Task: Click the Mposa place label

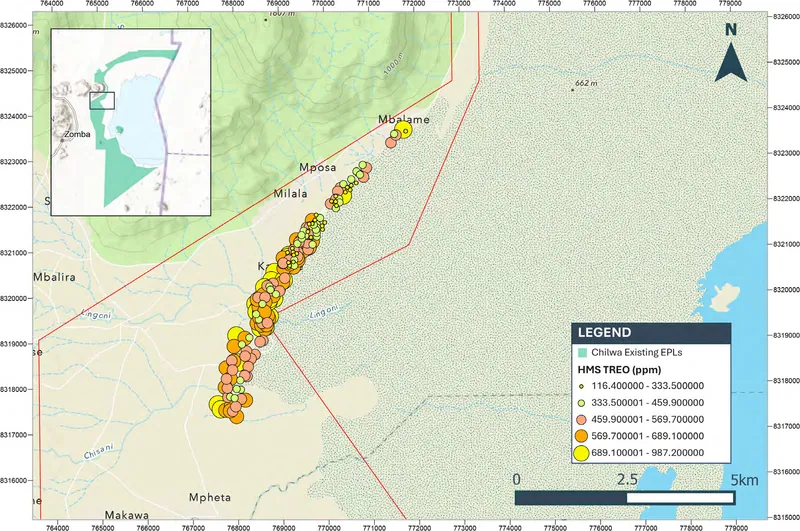Action: (x=317, y=167)
